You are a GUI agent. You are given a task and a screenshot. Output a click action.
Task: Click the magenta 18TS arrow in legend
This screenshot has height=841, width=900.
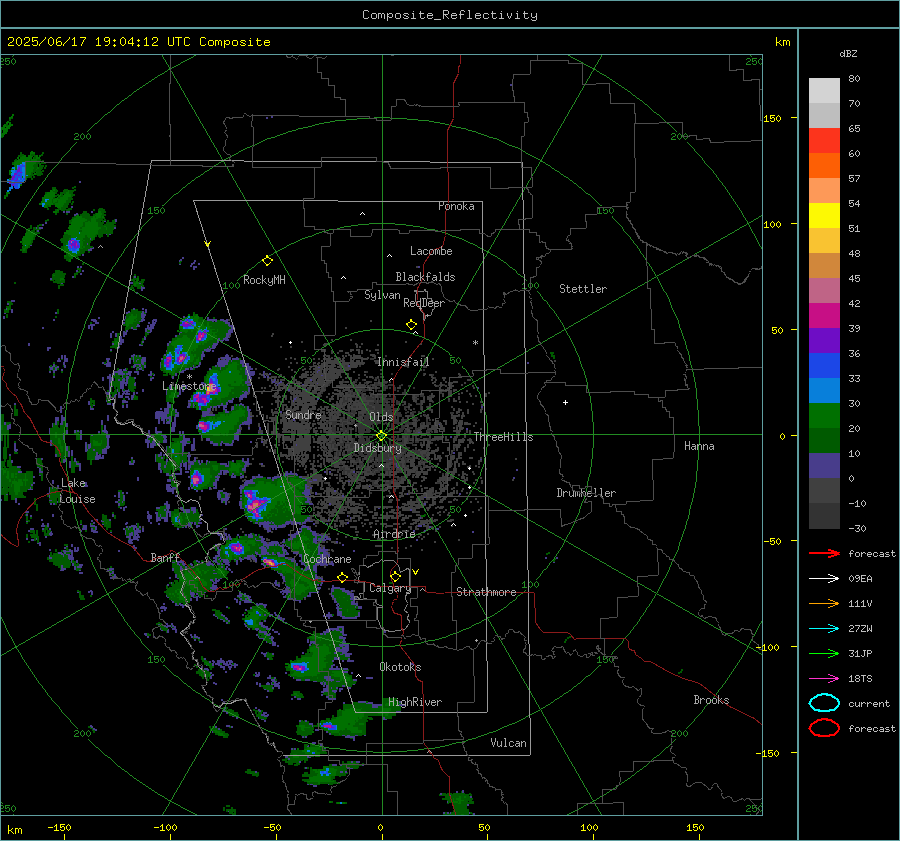(824, 679)
